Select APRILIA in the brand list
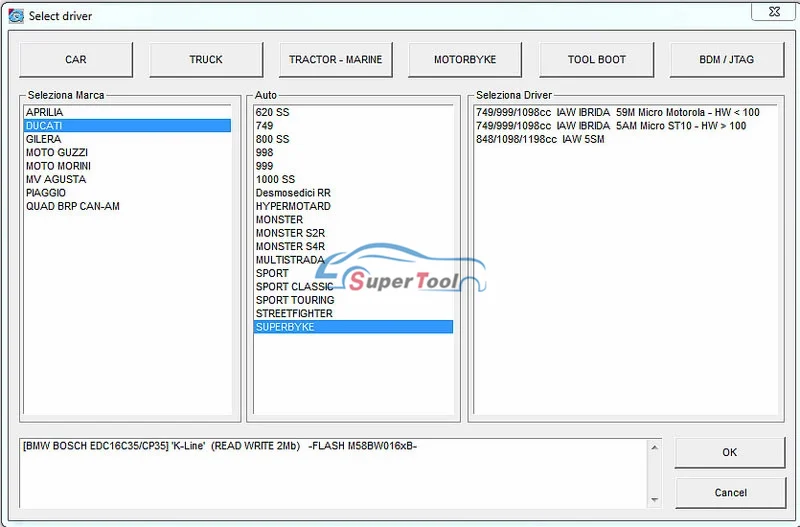Viewport: 800px width, 527px height. click(x=127, y=112)
